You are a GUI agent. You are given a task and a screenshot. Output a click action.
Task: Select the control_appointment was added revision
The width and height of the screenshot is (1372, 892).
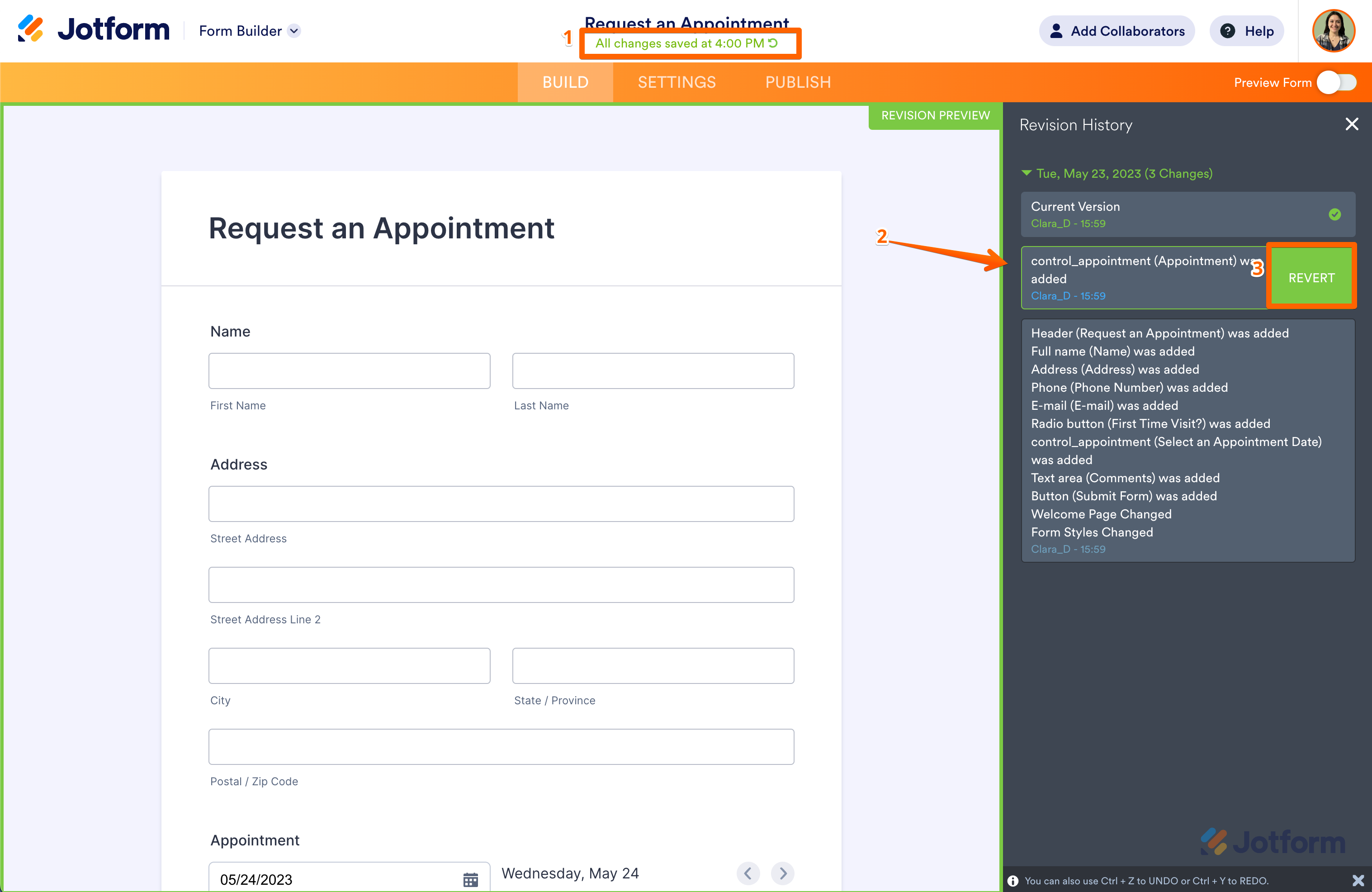1144,277
